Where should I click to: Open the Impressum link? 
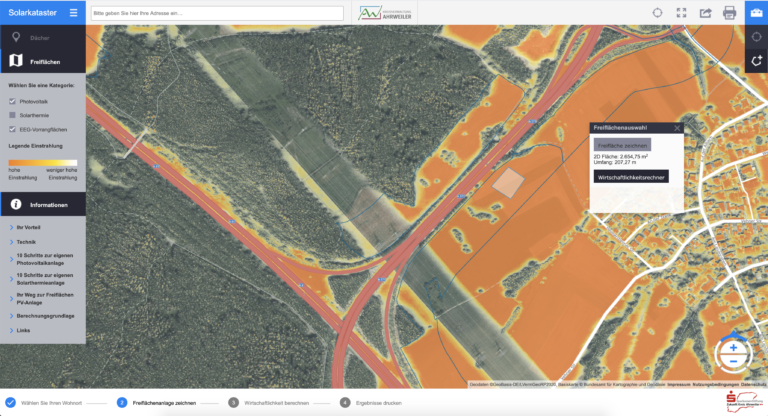[678, 385]
